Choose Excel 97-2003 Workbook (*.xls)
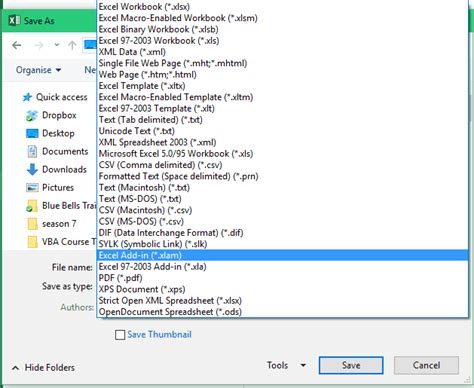This screenshot has width=474, height=388. (282, 41)
